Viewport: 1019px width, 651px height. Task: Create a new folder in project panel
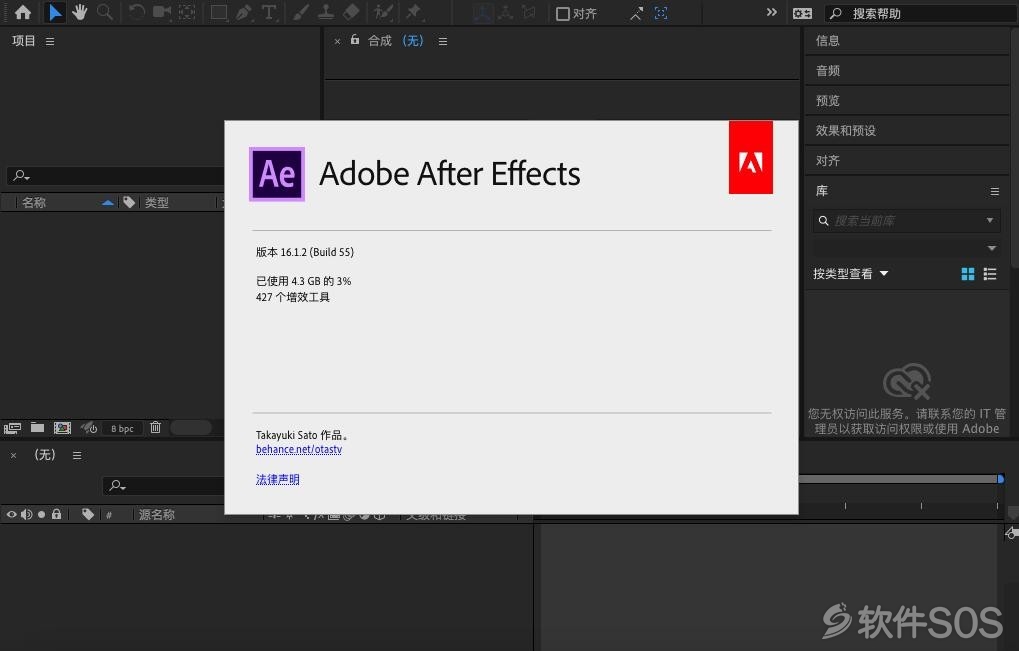[x=38, y=428]
